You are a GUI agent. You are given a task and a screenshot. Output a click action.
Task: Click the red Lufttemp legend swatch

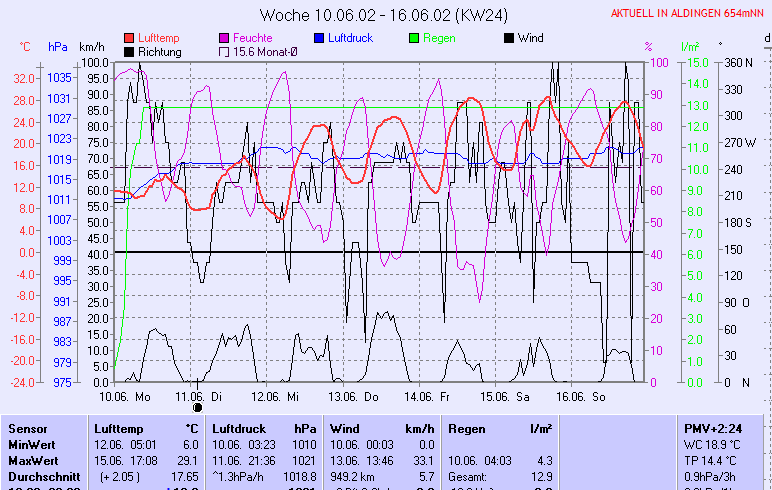point(130,38)
